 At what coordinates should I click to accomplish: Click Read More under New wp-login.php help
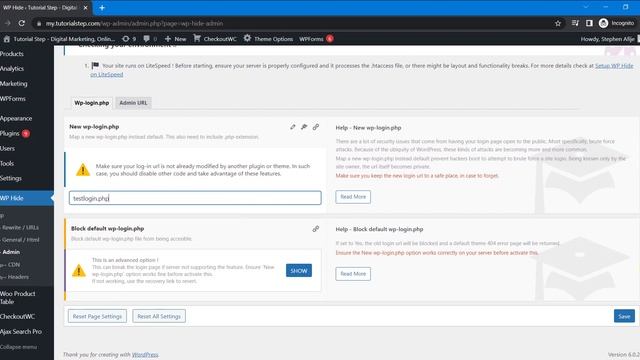coord(353,197)
